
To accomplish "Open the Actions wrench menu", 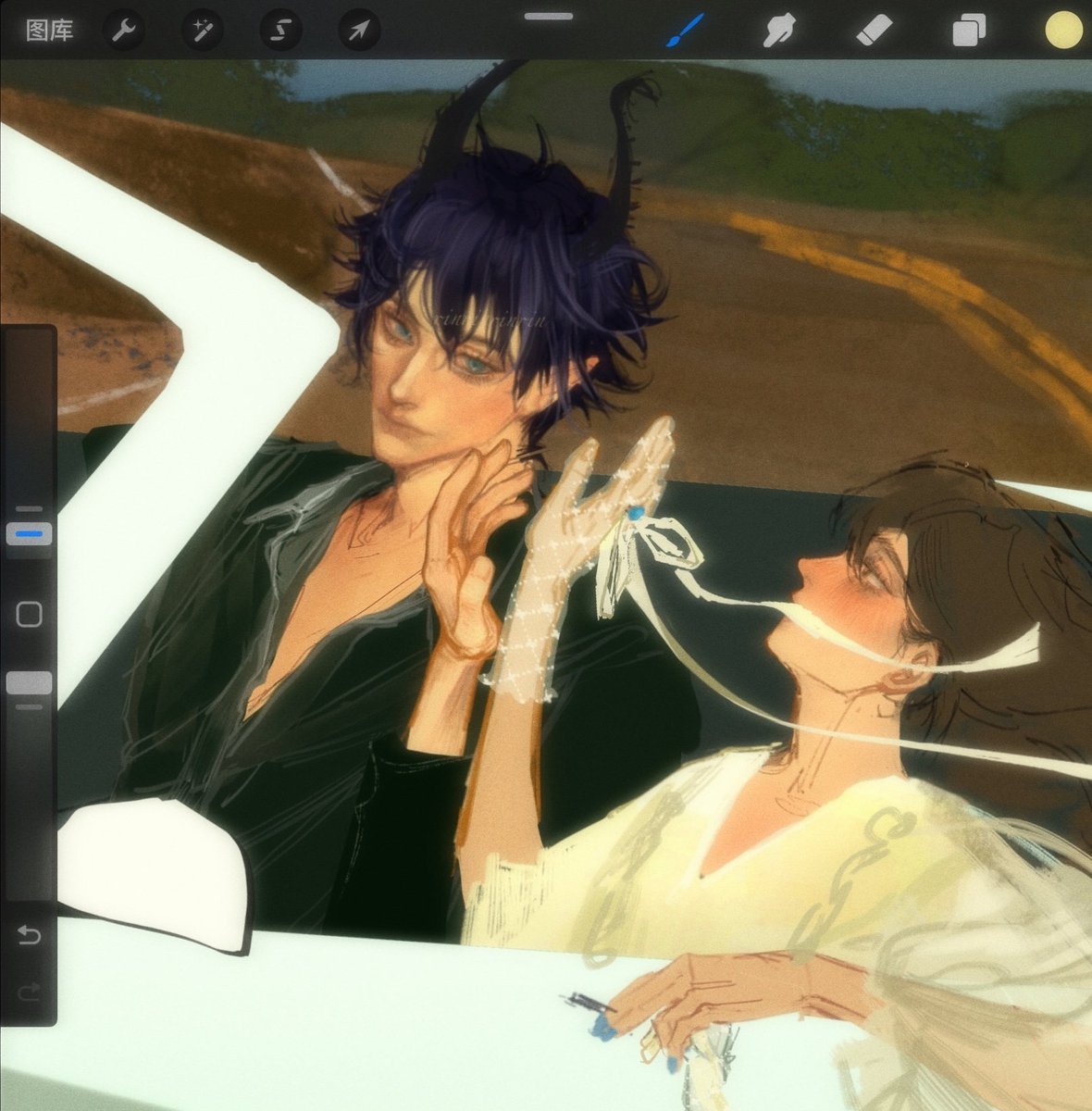I will point(124,31).
